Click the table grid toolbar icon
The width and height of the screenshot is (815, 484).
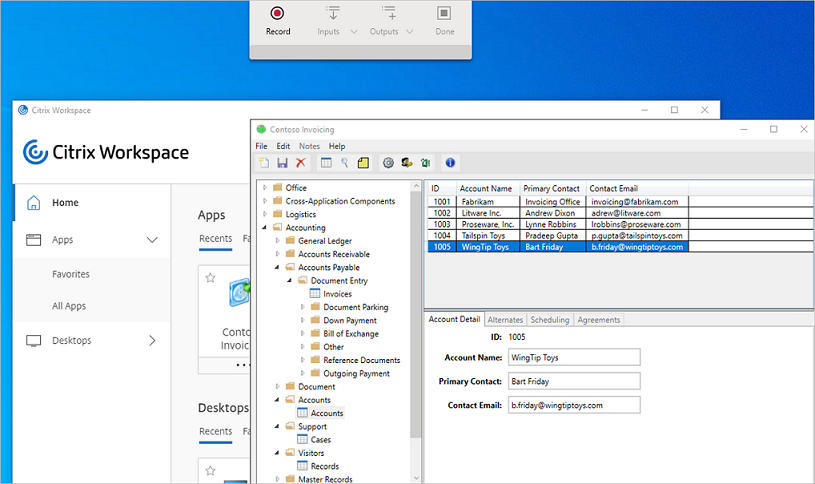point(326,163)
